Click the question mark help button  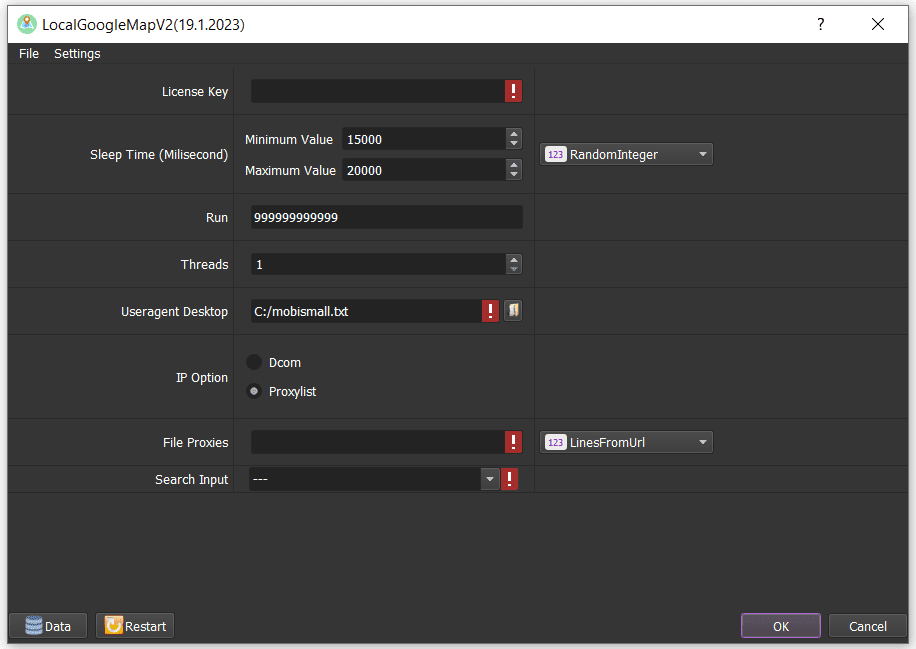tap(820, 24)
